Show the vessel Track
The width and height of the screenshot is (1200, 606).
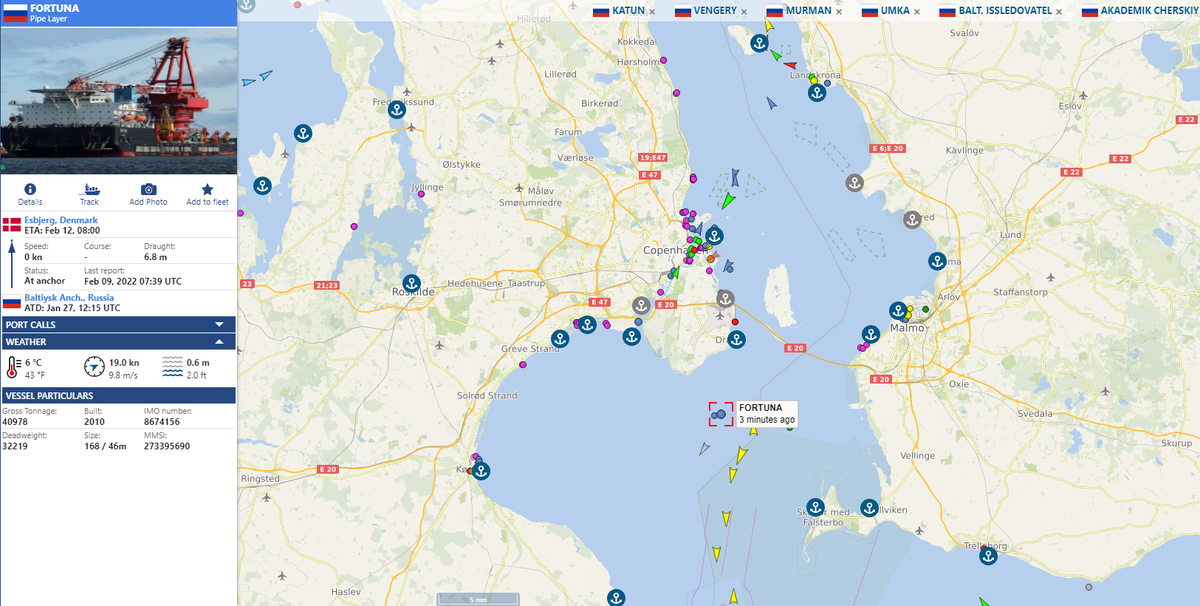[x=89, y=194]
